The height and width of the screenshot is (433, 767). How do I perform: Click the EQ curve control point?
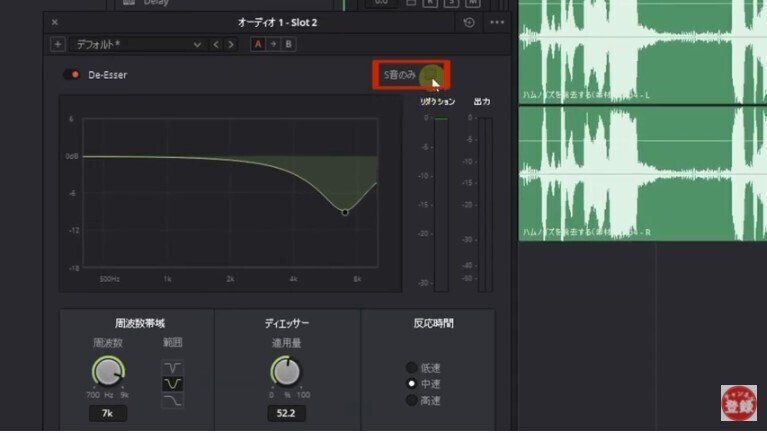click(x=345, y=212)
